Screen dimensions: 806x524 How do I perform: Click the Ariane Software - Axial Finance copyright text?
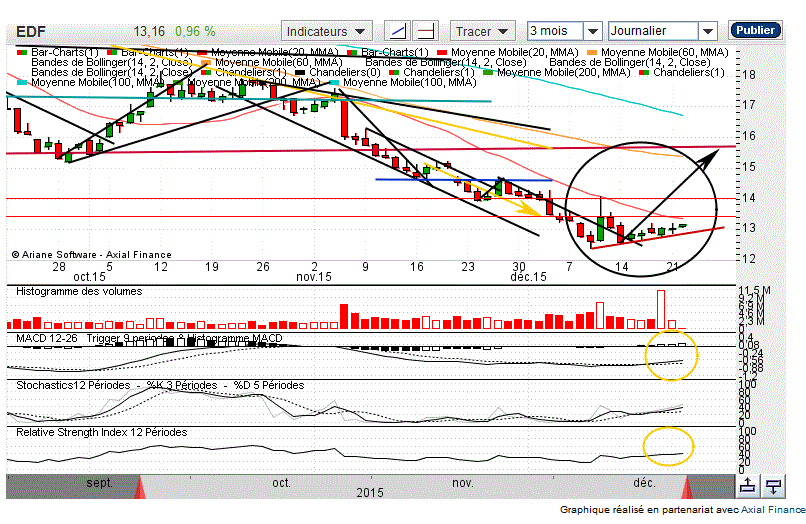(x=91, y=255)
